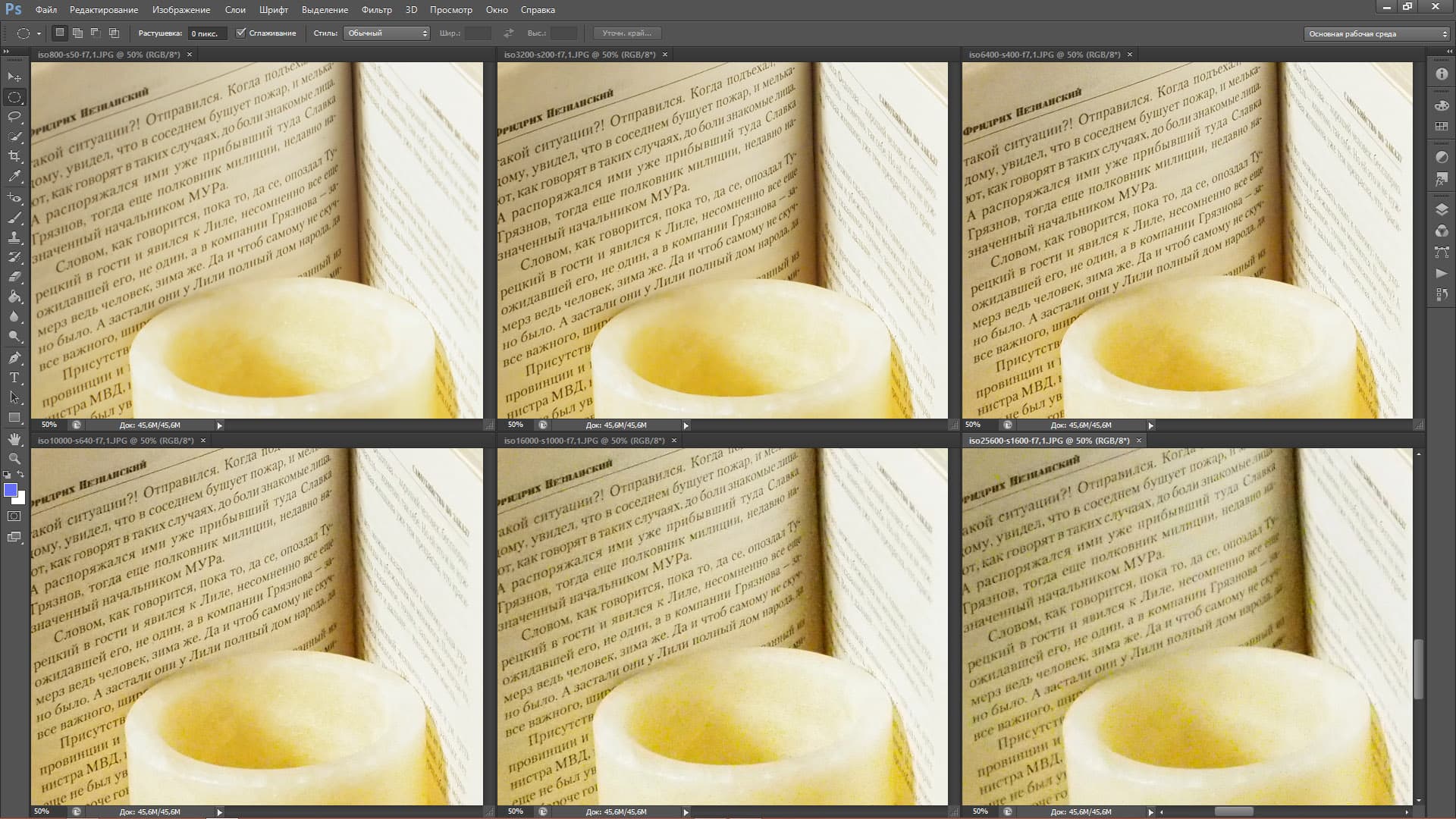Toggle Quick Mask mode

click(x=14, y=516)
